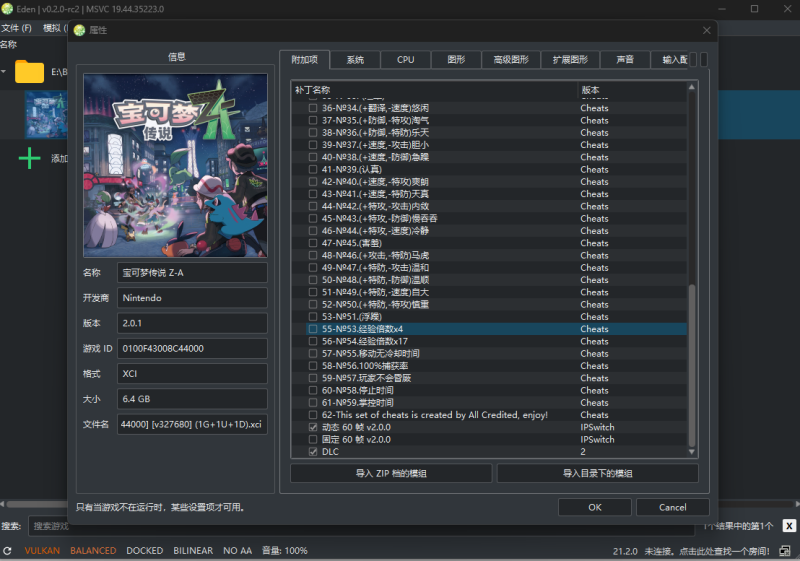This screenshot has height=561, width=800.
Task: Uncheck the DLC checkbox
Action: [313, 452]
